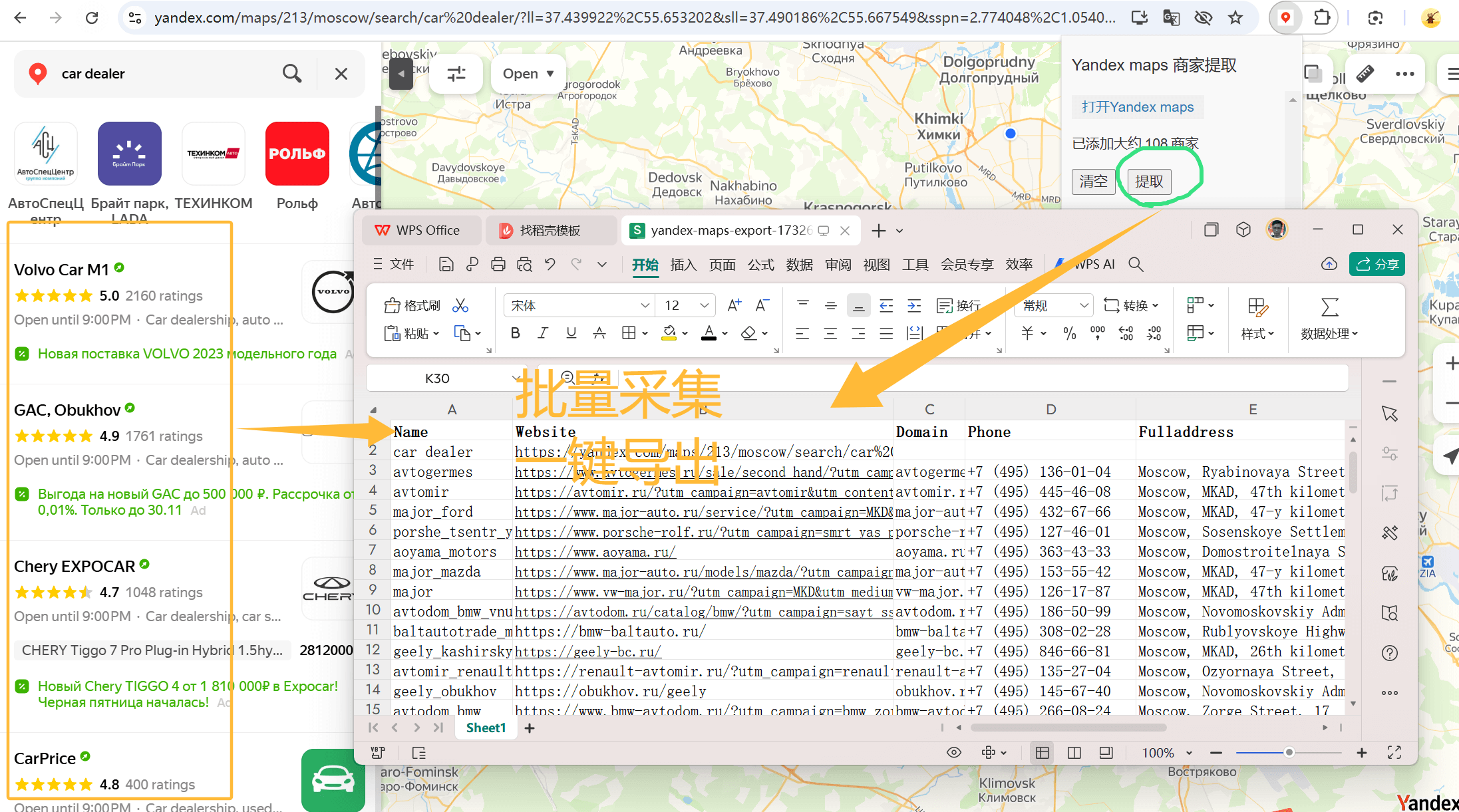
Task: Open the 转换 convert dropdown
Action: [1131, 305]
